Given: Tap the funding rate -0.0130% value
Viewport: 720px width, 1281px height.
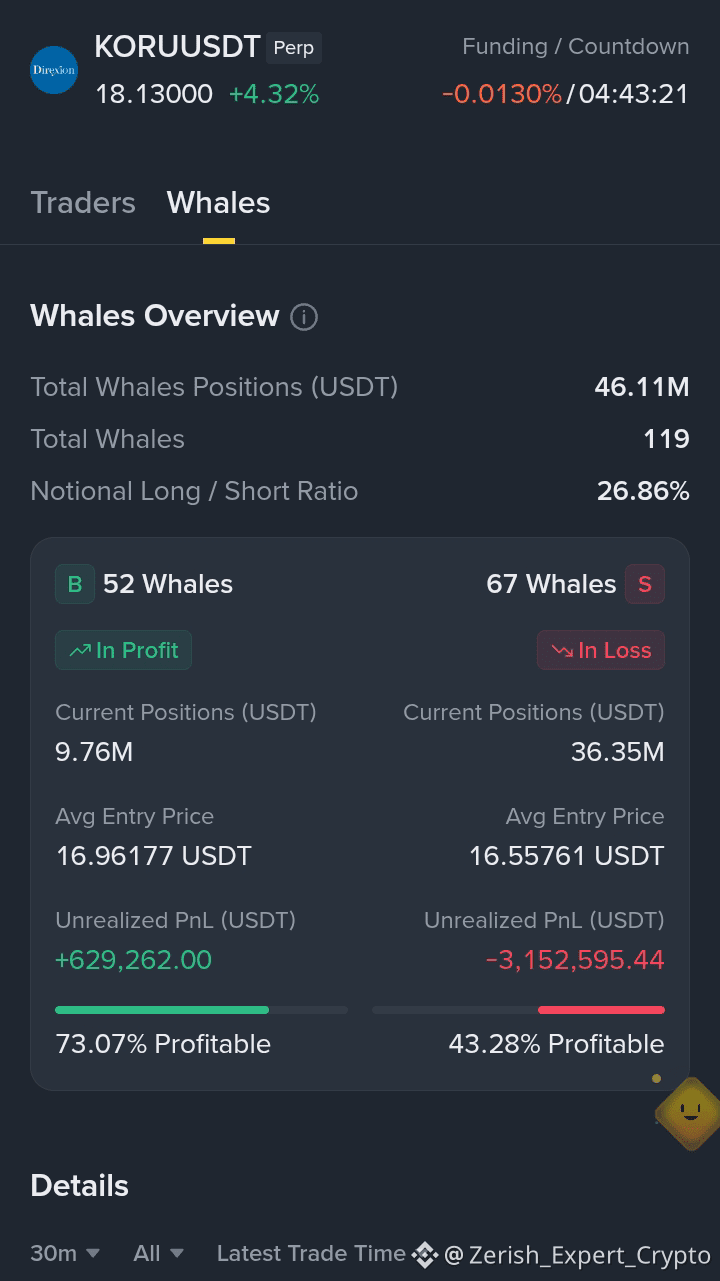Looking at the screenshot, I should tap(502, 94).
